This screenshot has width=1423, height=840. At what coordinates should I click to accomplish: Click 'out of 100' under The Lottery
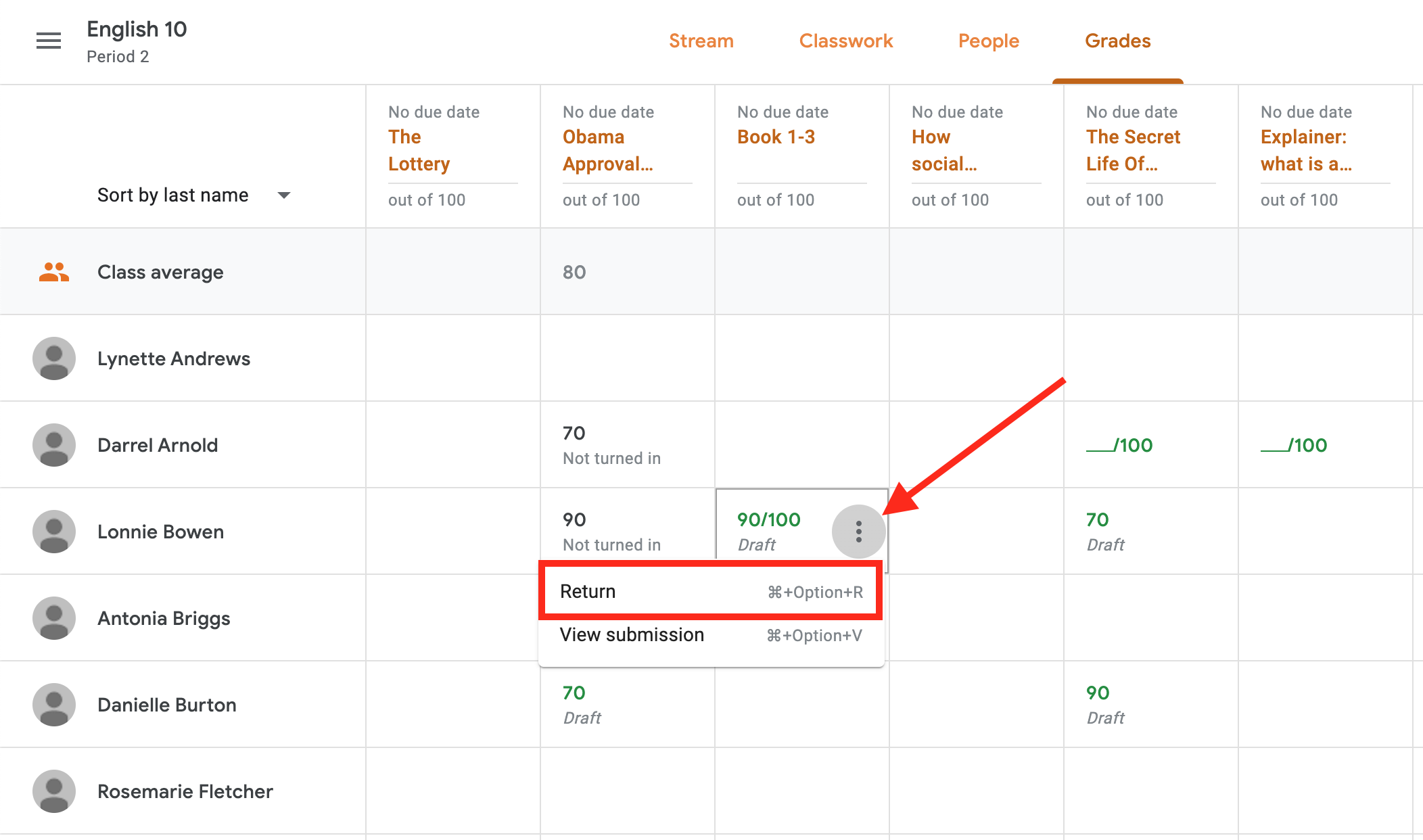click(x=427, y=200)
